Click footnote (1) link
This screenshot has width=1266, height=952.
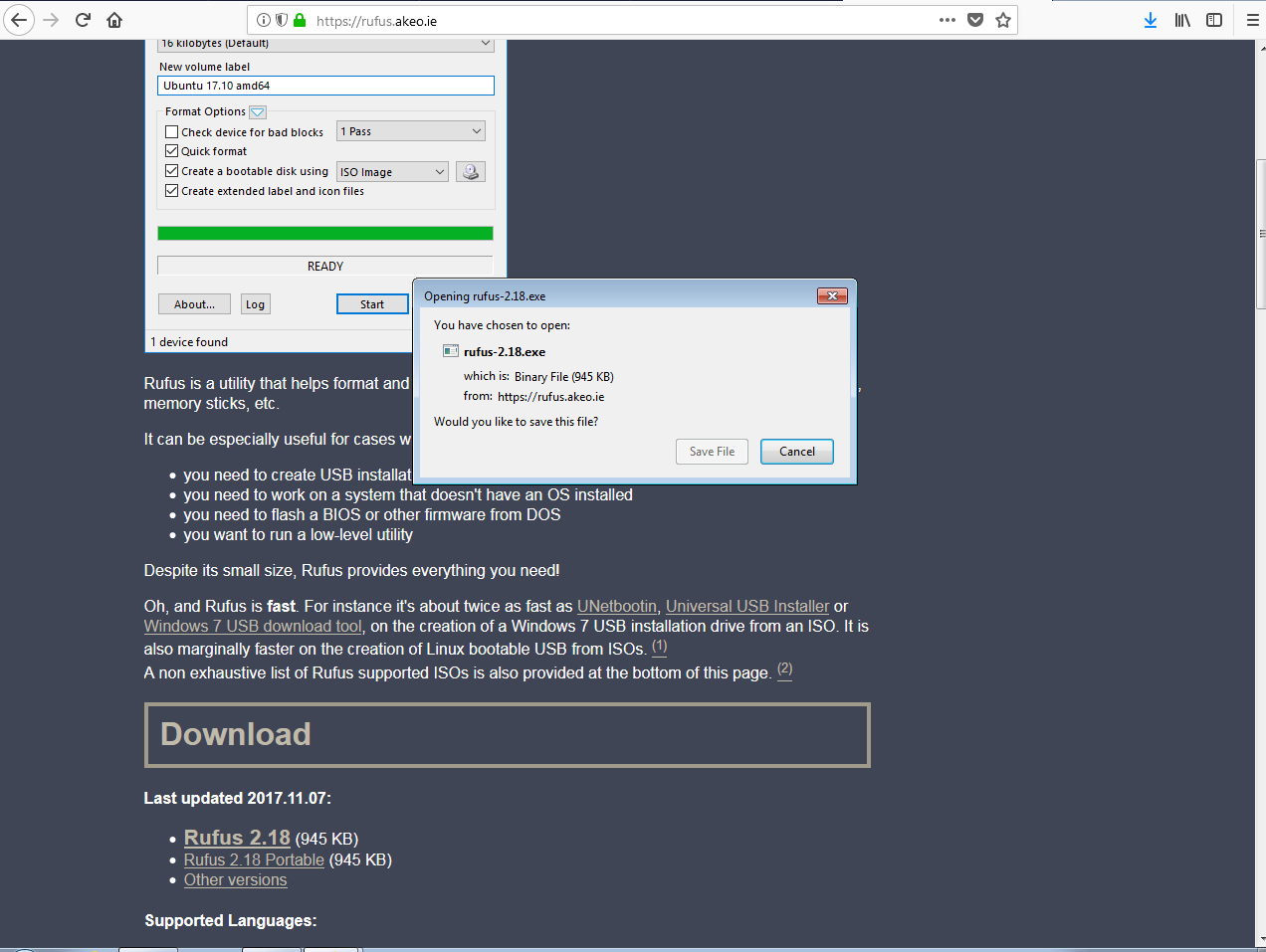659,647
